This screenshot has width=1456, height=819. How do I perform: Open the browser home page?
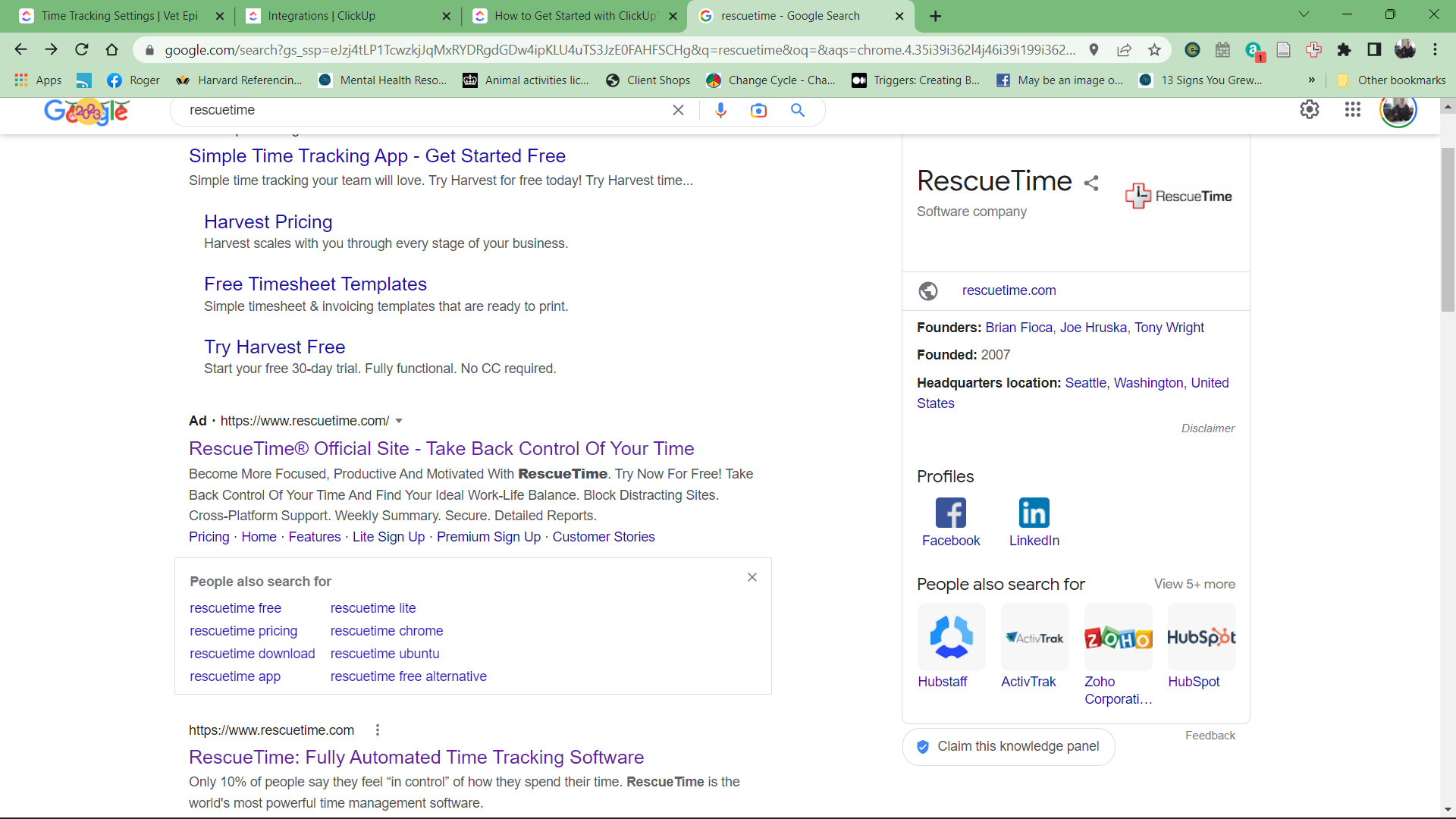coord(111,49)
